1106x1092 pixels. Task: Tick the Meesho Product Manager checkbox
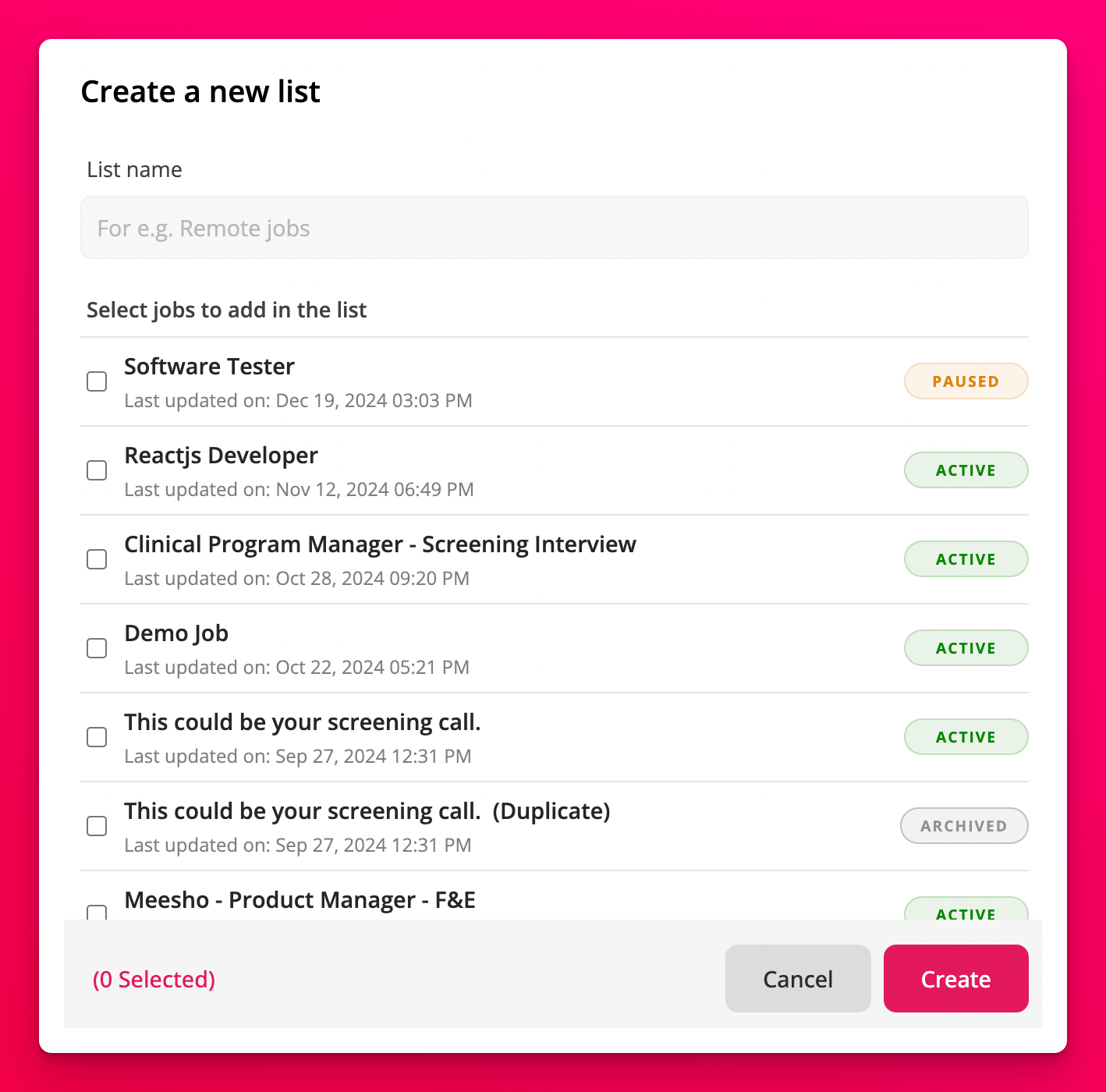coord(97,912)
